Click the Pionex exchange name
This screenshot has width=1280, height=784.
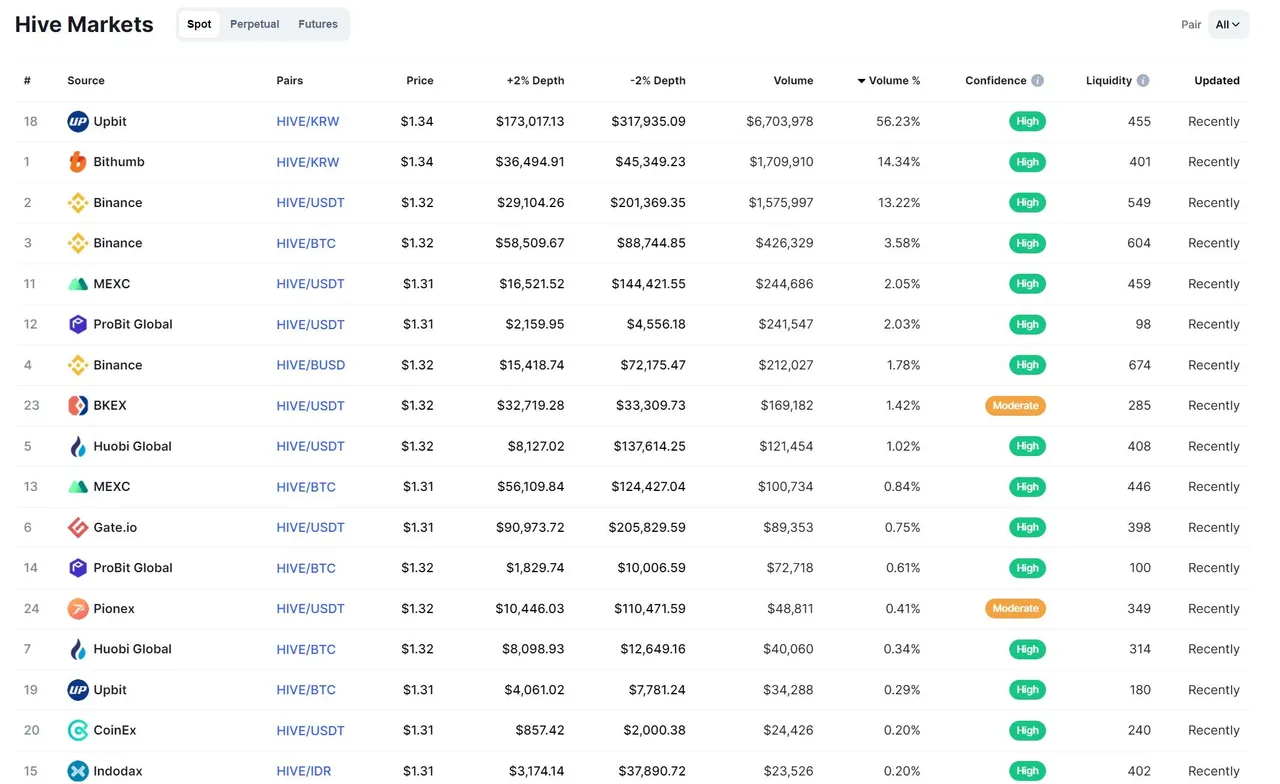pos(114,608)
